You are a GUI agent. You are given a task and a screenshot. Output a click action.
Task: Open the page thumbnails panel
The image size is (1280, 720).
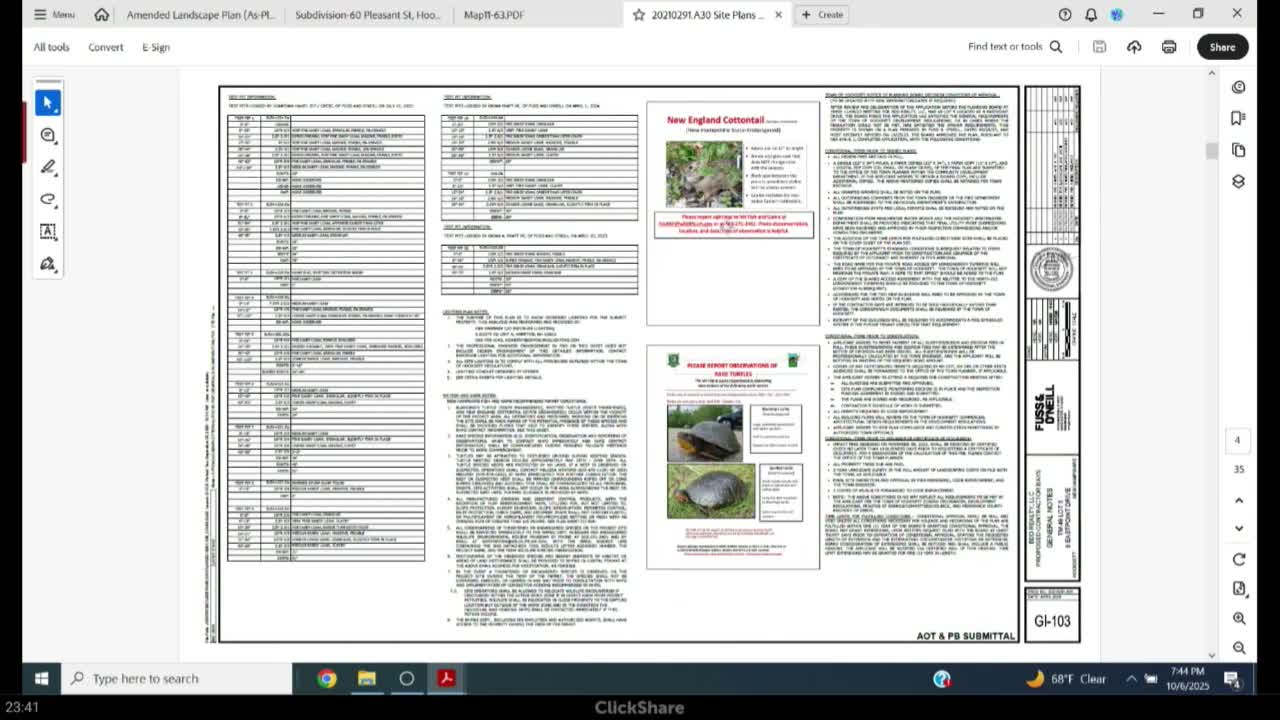click(1238, 150)
